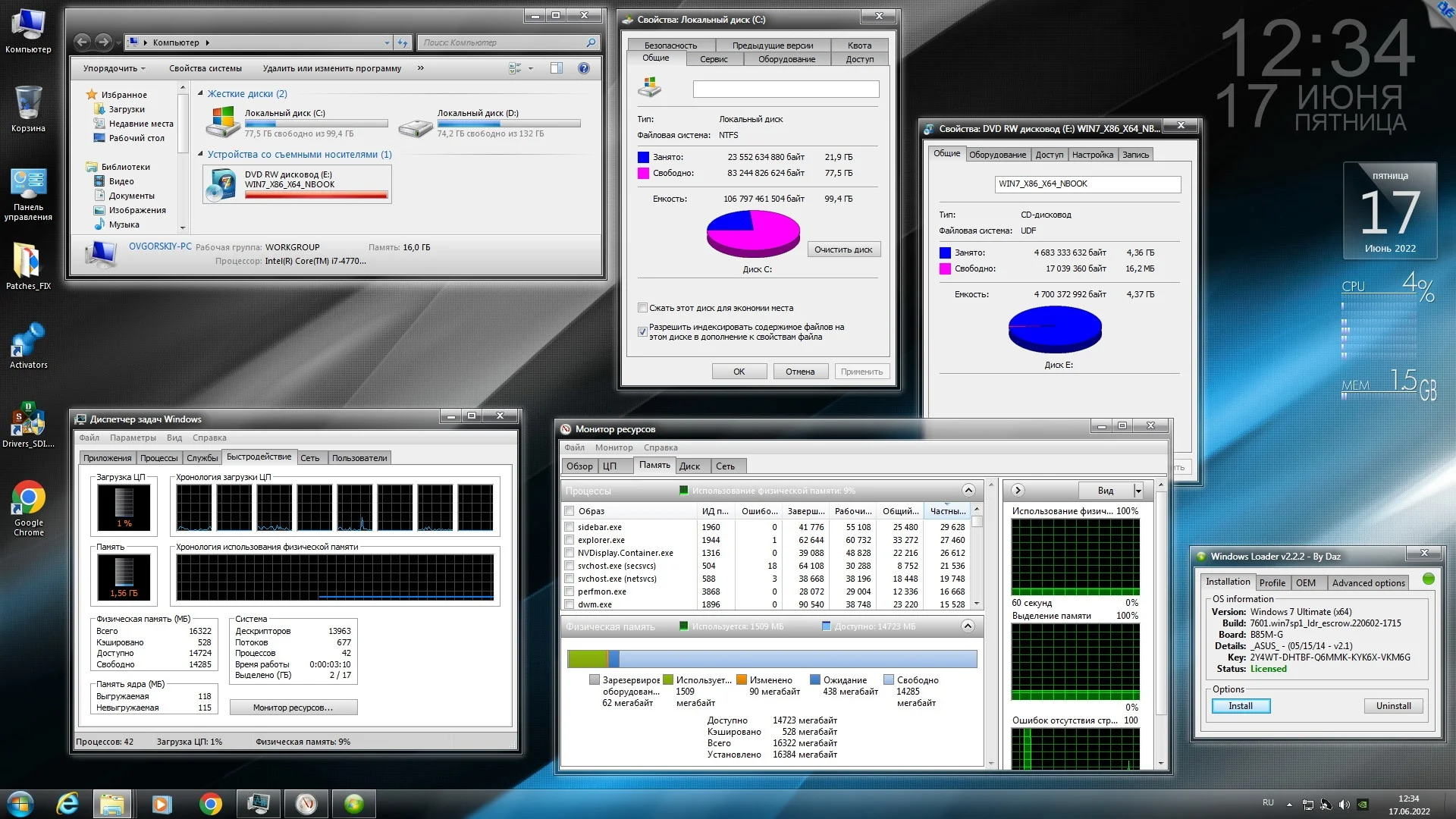This screenshot has width=1456, height=819.
Task: Open the Views dropdown arrow in Resource Monitor
Action: point(1137,491)
